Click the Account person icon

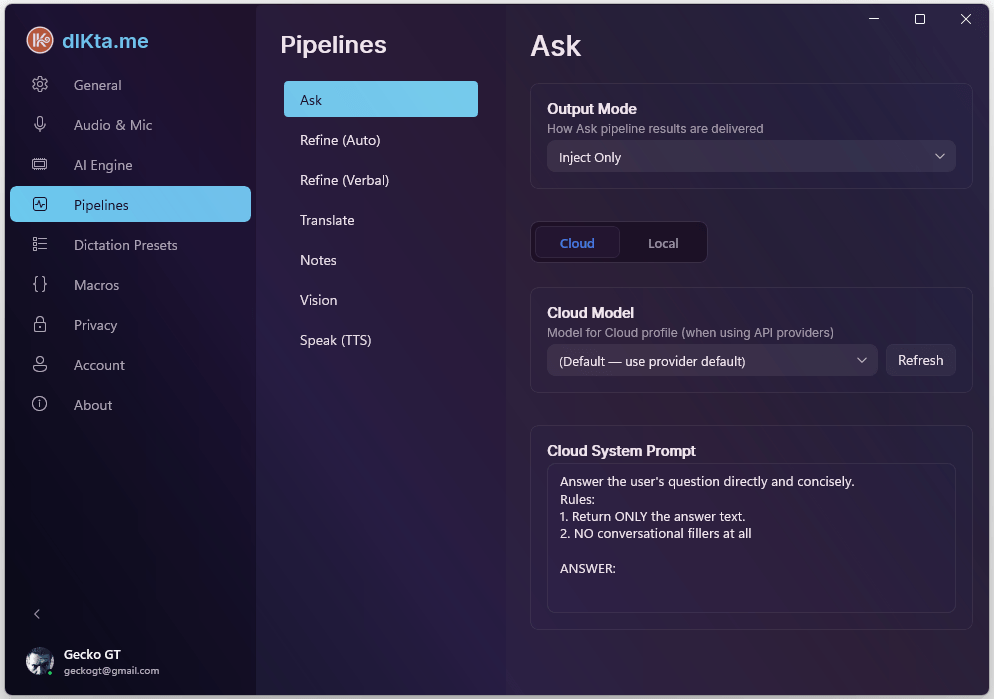click(x=40, y=365)
